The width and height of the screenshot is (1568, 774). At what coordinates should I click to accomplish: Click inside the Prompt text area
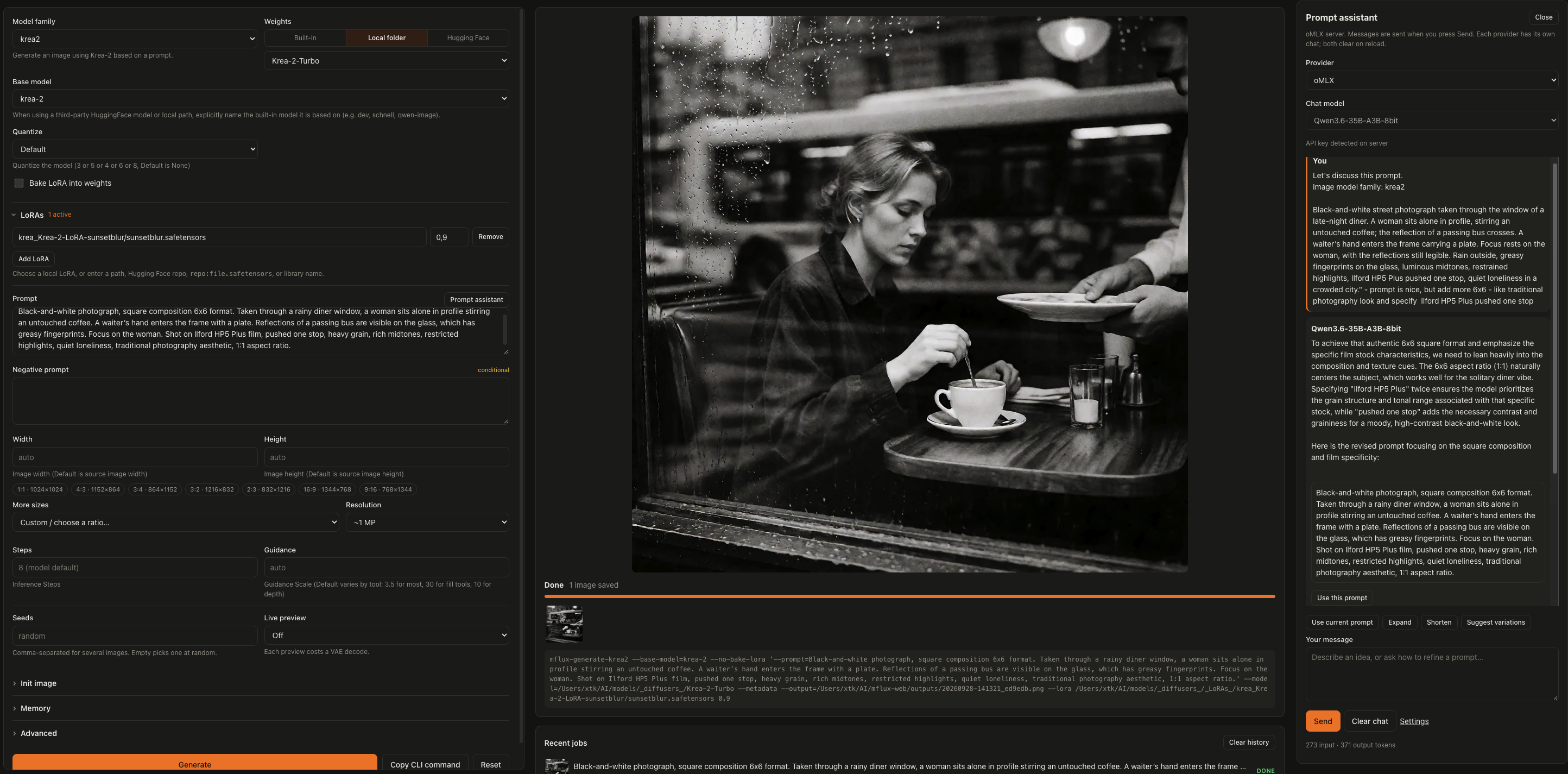[x=261, y=330]
